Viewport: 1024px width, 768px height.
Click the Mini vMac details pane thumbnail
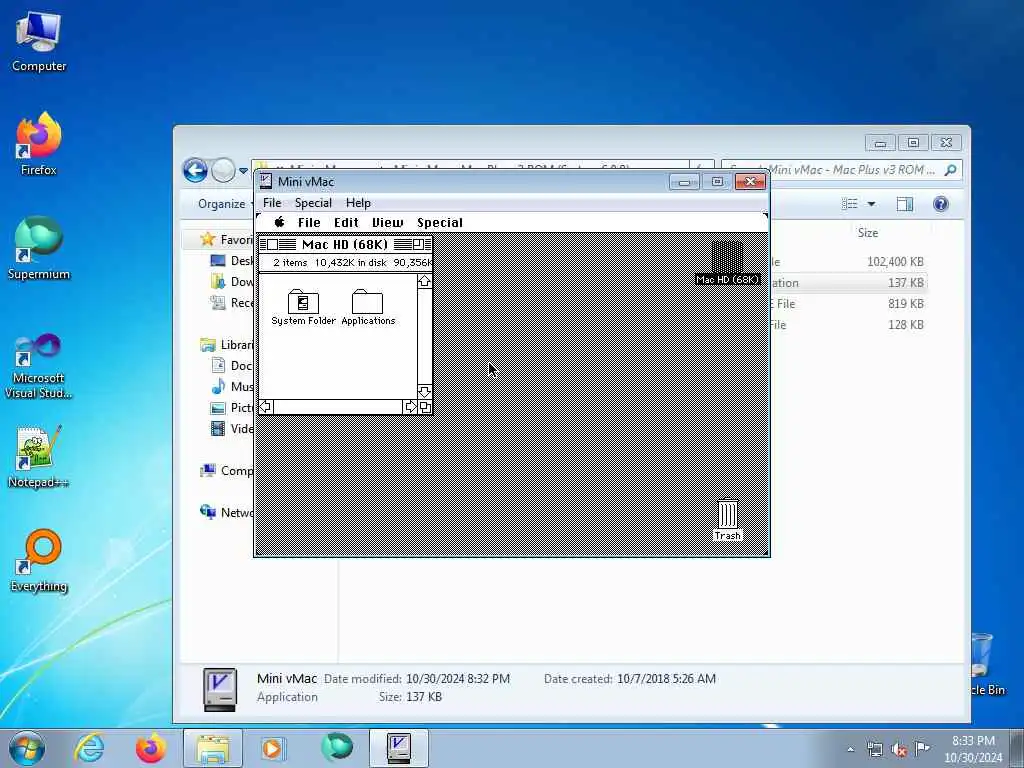coord(219,689)
